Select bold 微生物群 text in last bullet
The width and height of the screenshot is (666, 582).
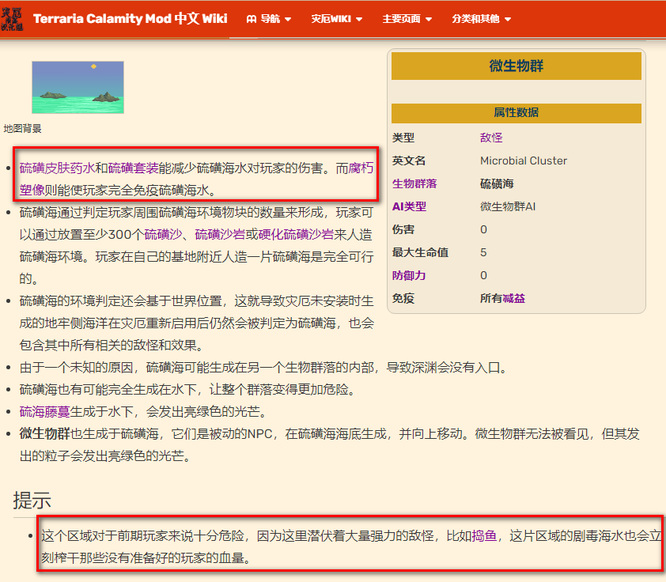[45, 434]
